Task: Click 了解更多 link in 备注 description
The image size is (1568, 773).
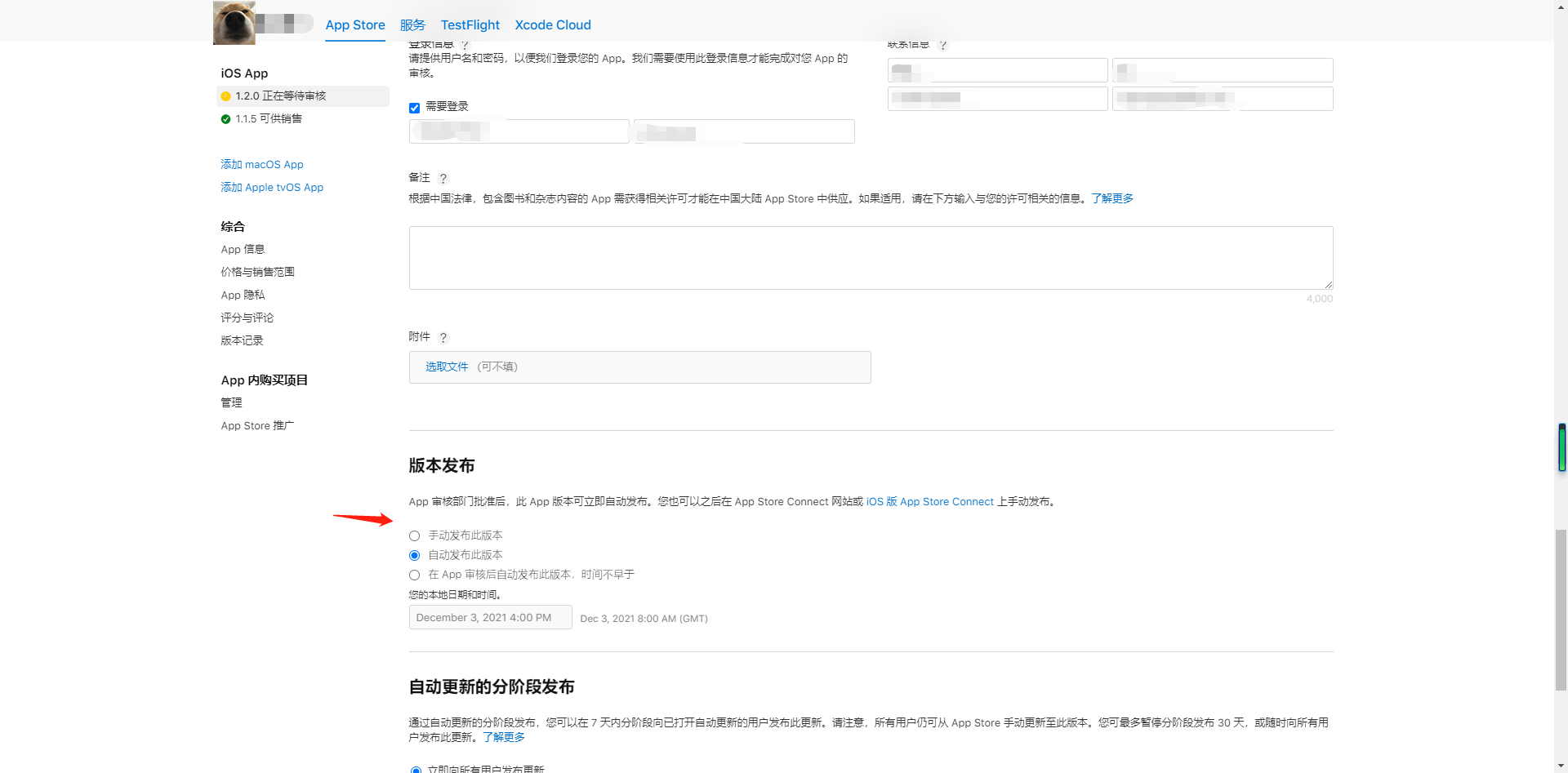Action: point(1112,199)
